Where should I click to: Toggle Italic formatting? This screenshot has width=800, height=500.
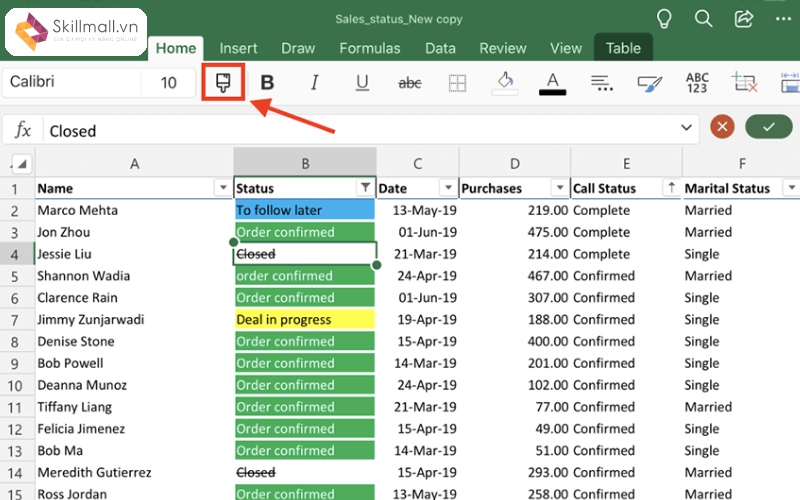click(x=314, y=82)
